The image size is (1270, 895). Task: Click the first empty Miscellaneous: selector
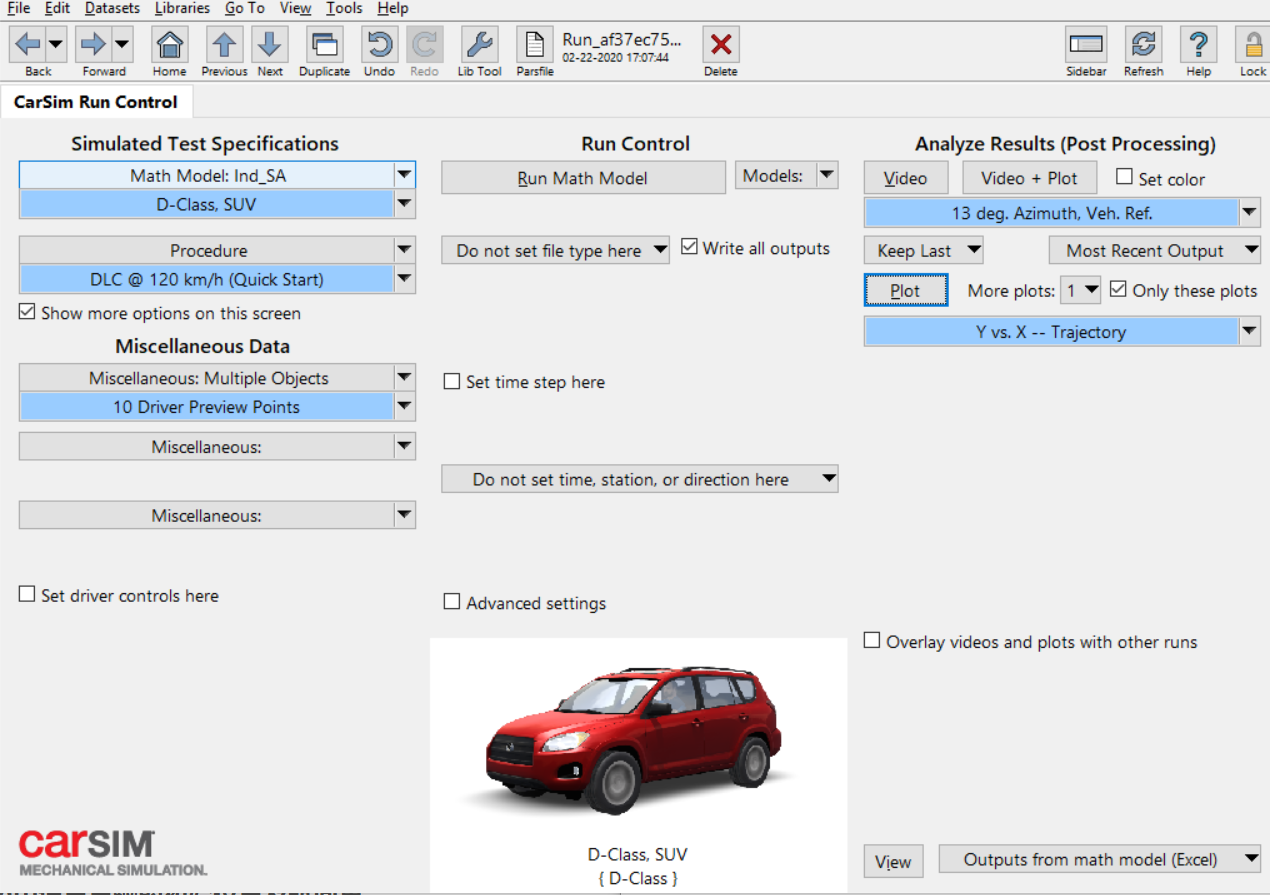coord(217,446)
